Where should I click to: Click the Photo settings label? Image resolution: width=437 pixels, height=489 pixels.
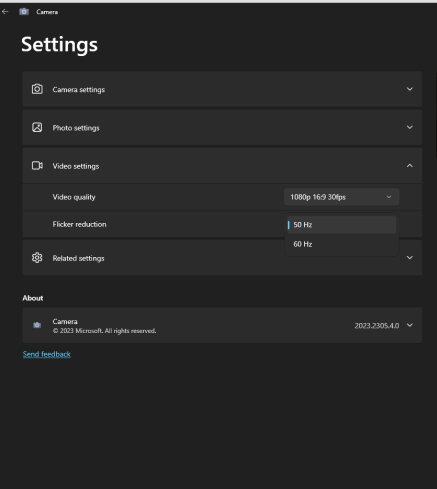point(76,128)
